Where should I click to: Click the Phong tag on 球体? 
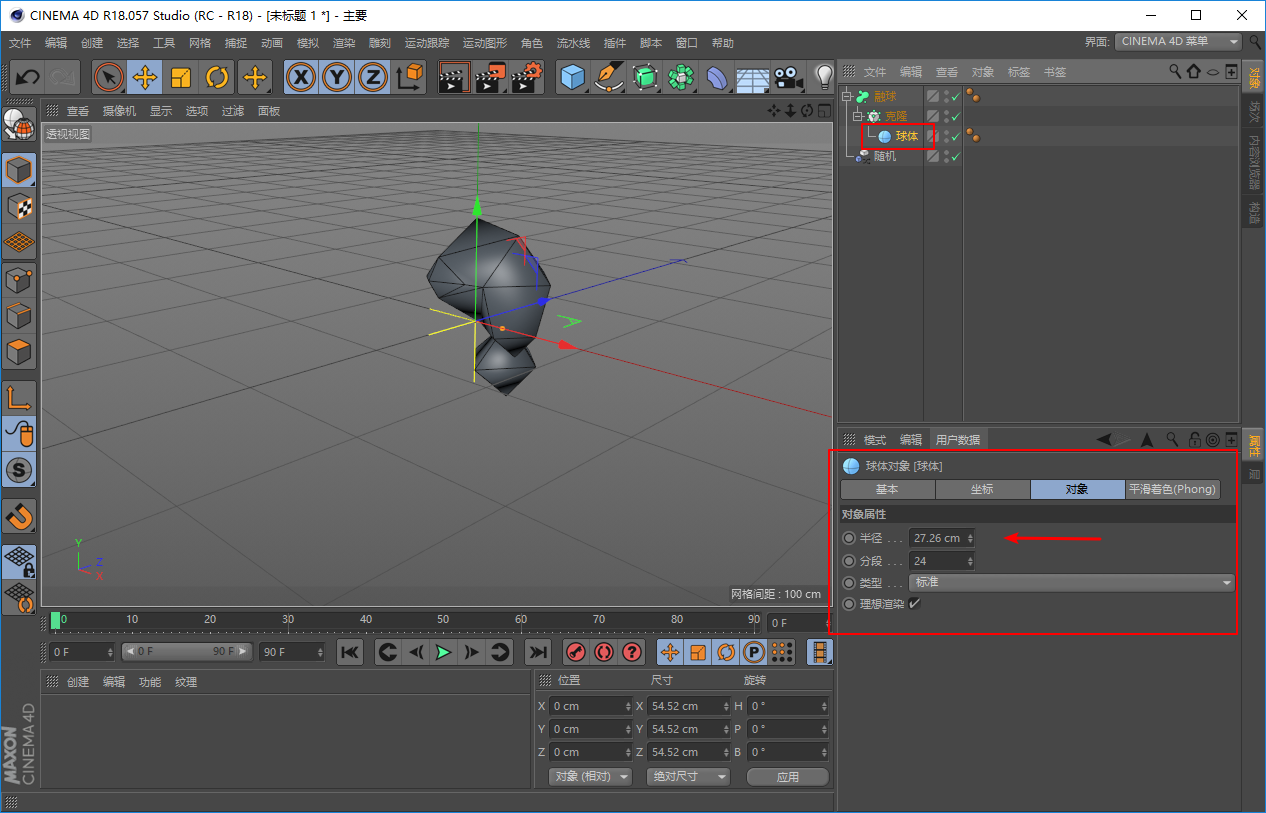972,136
